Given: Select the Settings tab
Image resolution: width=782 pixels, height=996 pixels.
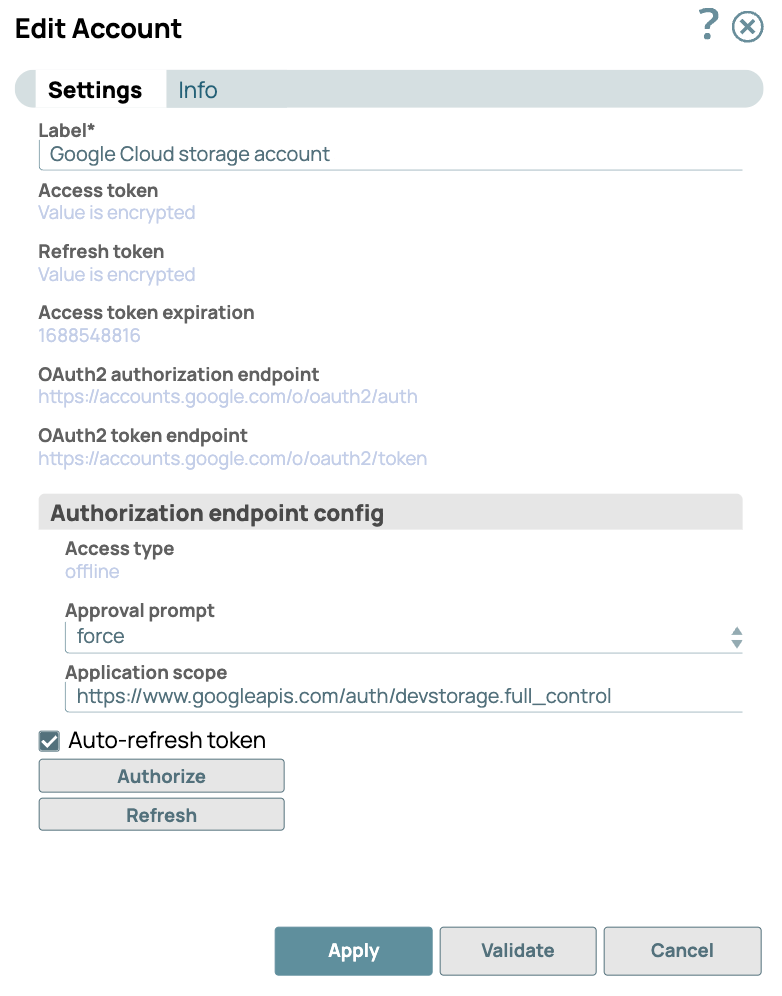Looking at the screenshot, I should pyautogui.click(x=95, y=90).
